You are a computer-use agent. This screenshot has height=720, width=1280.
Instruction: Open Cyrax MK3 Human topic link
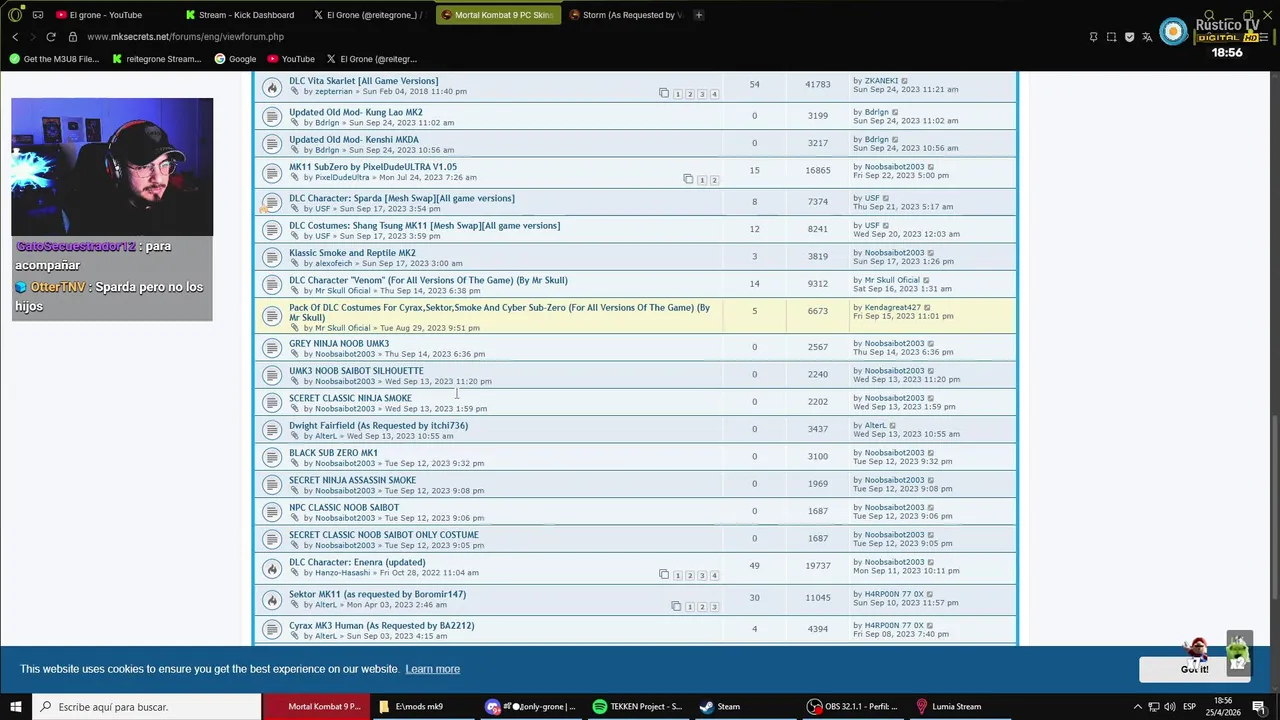(x=382, y=626)
